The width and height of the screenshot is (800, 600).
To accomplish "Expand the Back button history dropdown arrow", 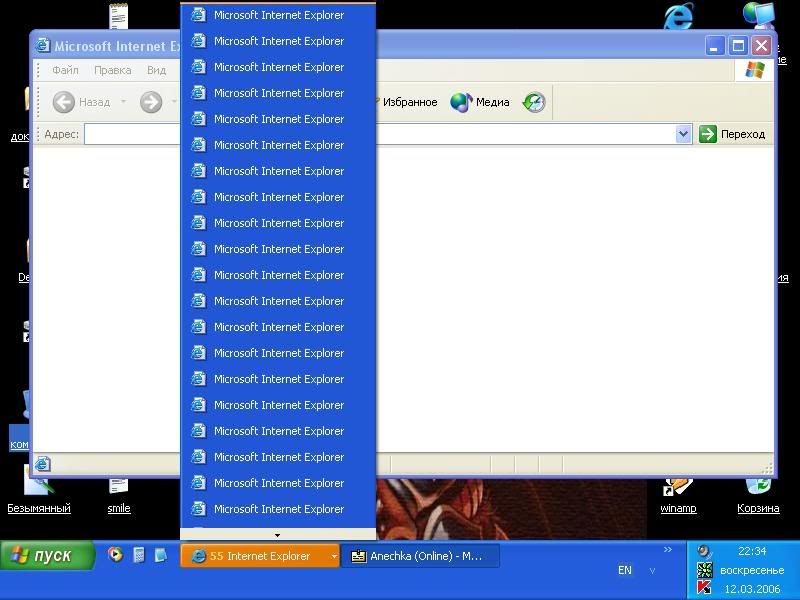I will point(123,102).
